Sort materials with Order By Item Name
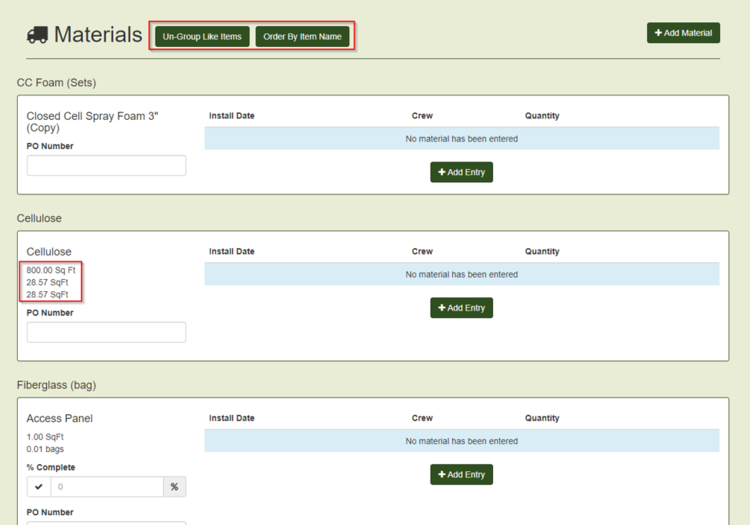This screenshot has height=525, width=750. pos(302,37)
